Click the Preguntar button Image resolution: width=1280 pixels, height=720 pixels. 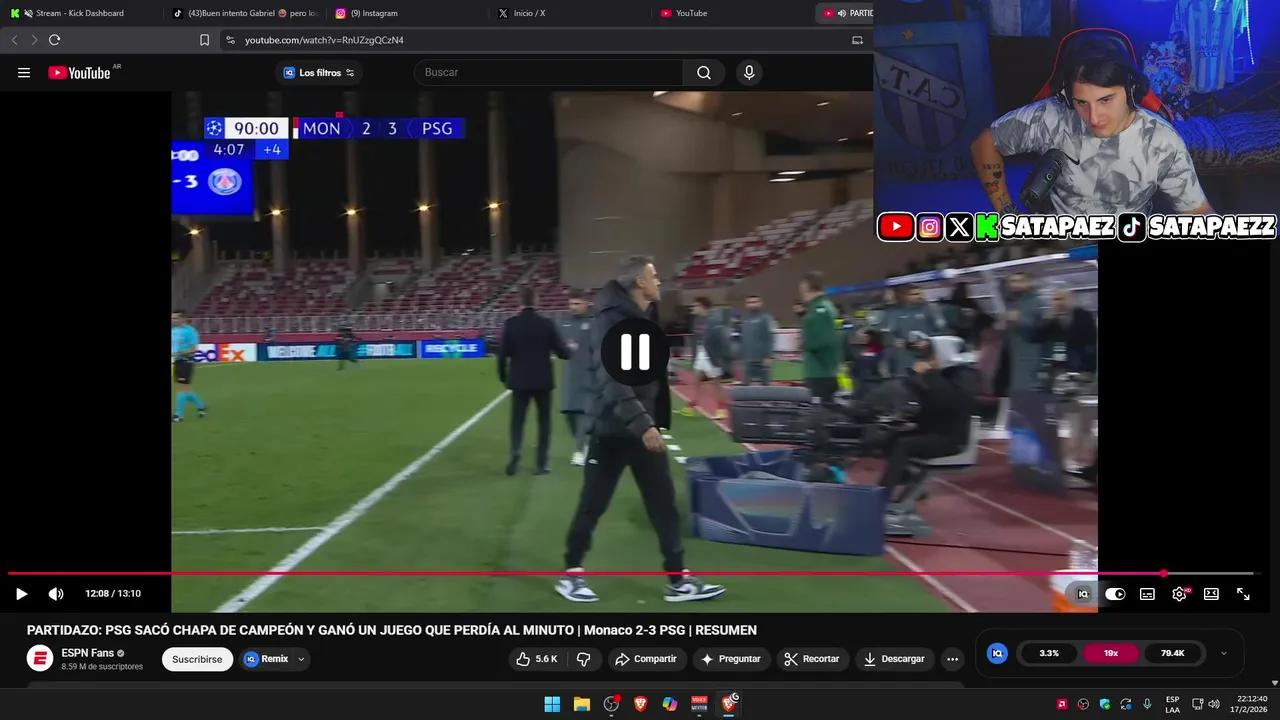[x=731, y=659]
